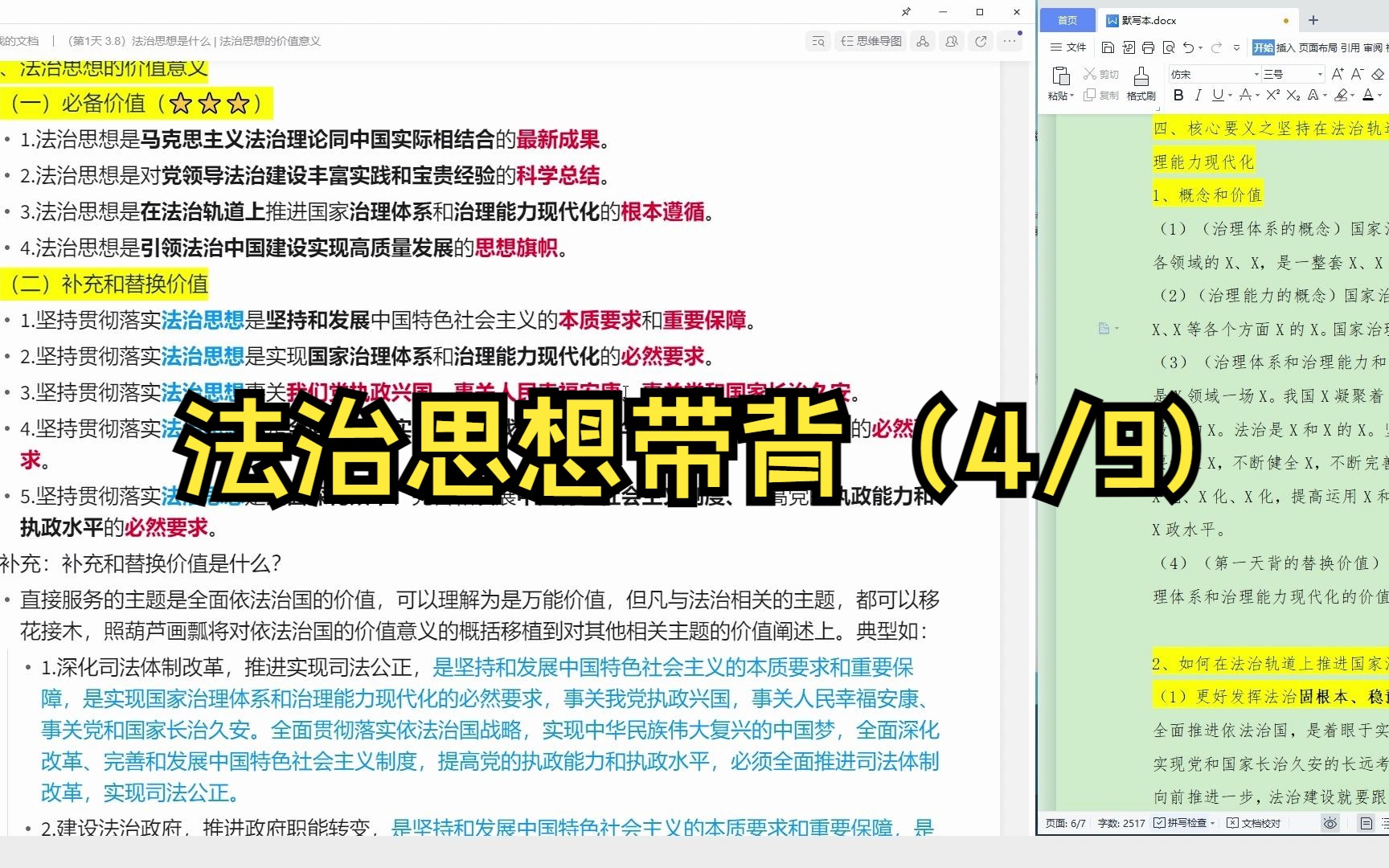
Task: Toggle bold formatting
Action: tap(1178, 95)
